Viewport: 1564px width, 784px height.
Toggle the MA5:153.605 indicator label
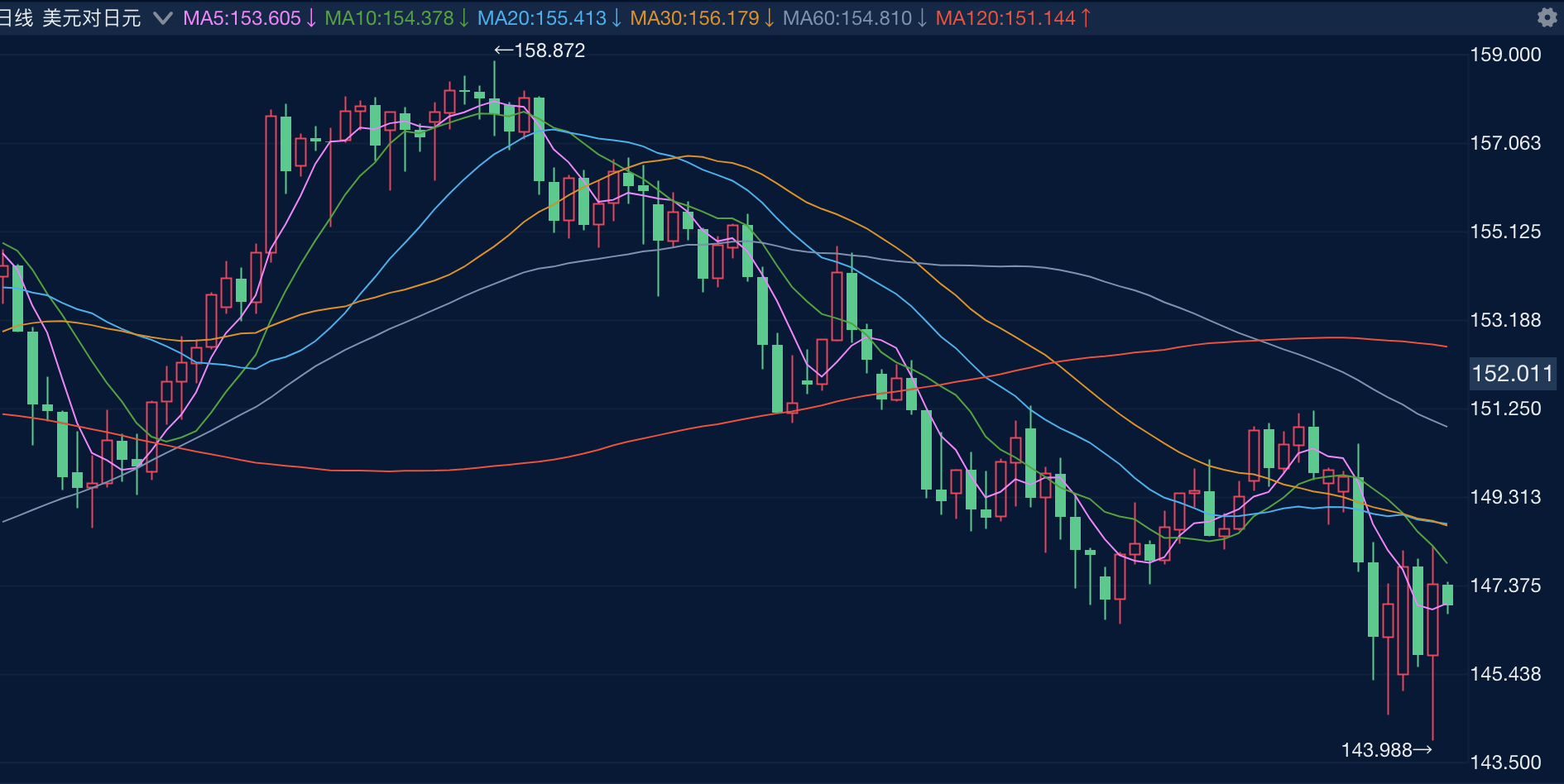click(x=242, y=18)
